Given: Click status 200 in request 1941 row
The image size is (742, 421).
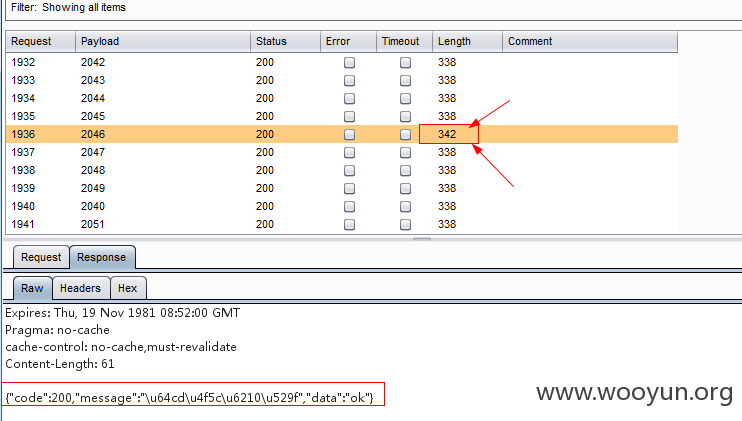Looking at the screenshot, I should click(x=265, y=224).
